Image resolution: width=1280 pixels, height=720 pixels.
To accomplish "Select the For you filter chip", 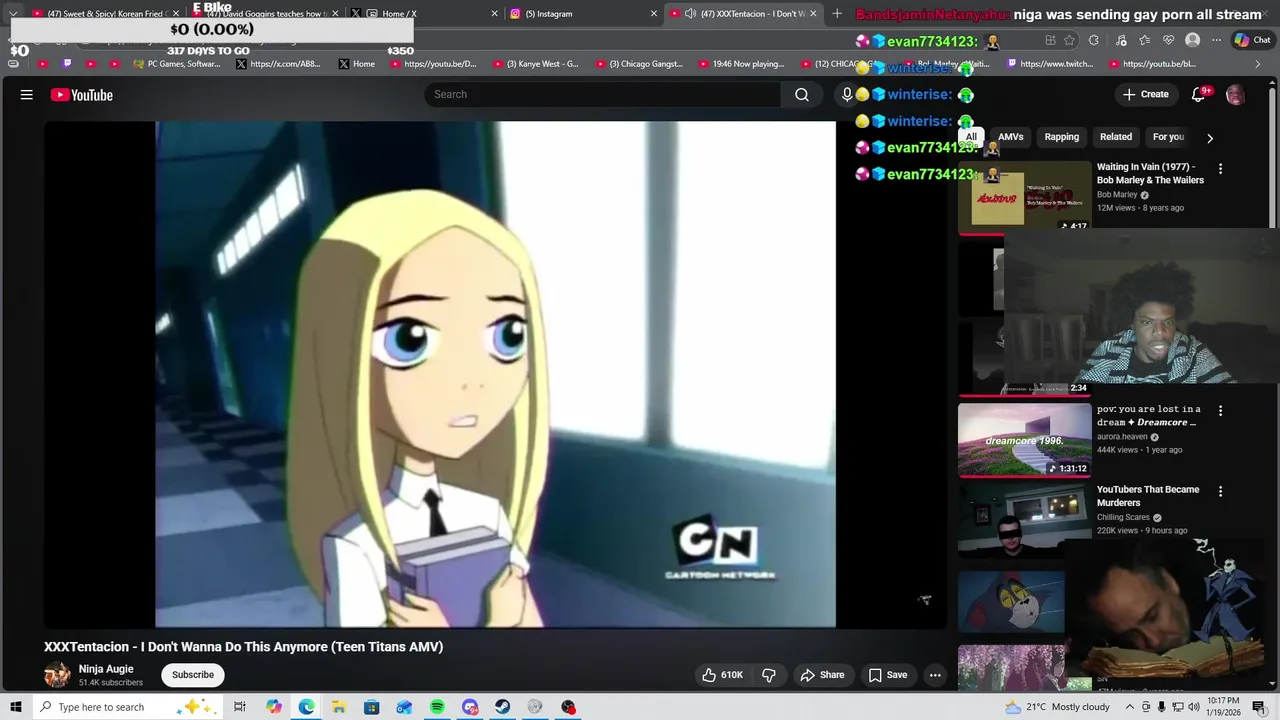I will [1168, 137].
